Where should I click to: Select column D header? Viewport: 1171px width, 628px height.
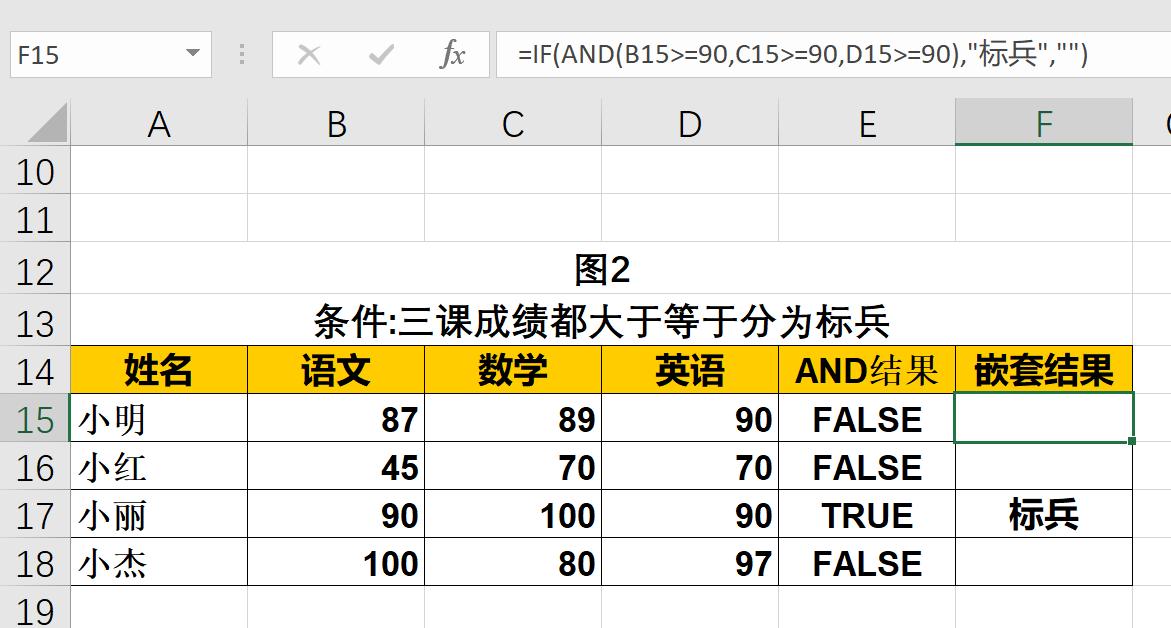pyautogui.click(x=690, y=123)
